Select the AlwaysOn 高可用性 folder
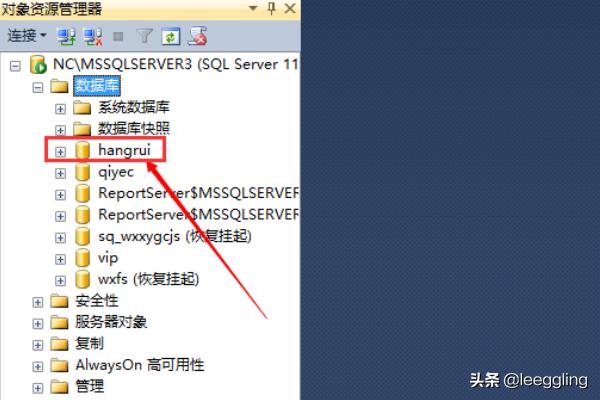600x400 pixels. tap(140, 365)
